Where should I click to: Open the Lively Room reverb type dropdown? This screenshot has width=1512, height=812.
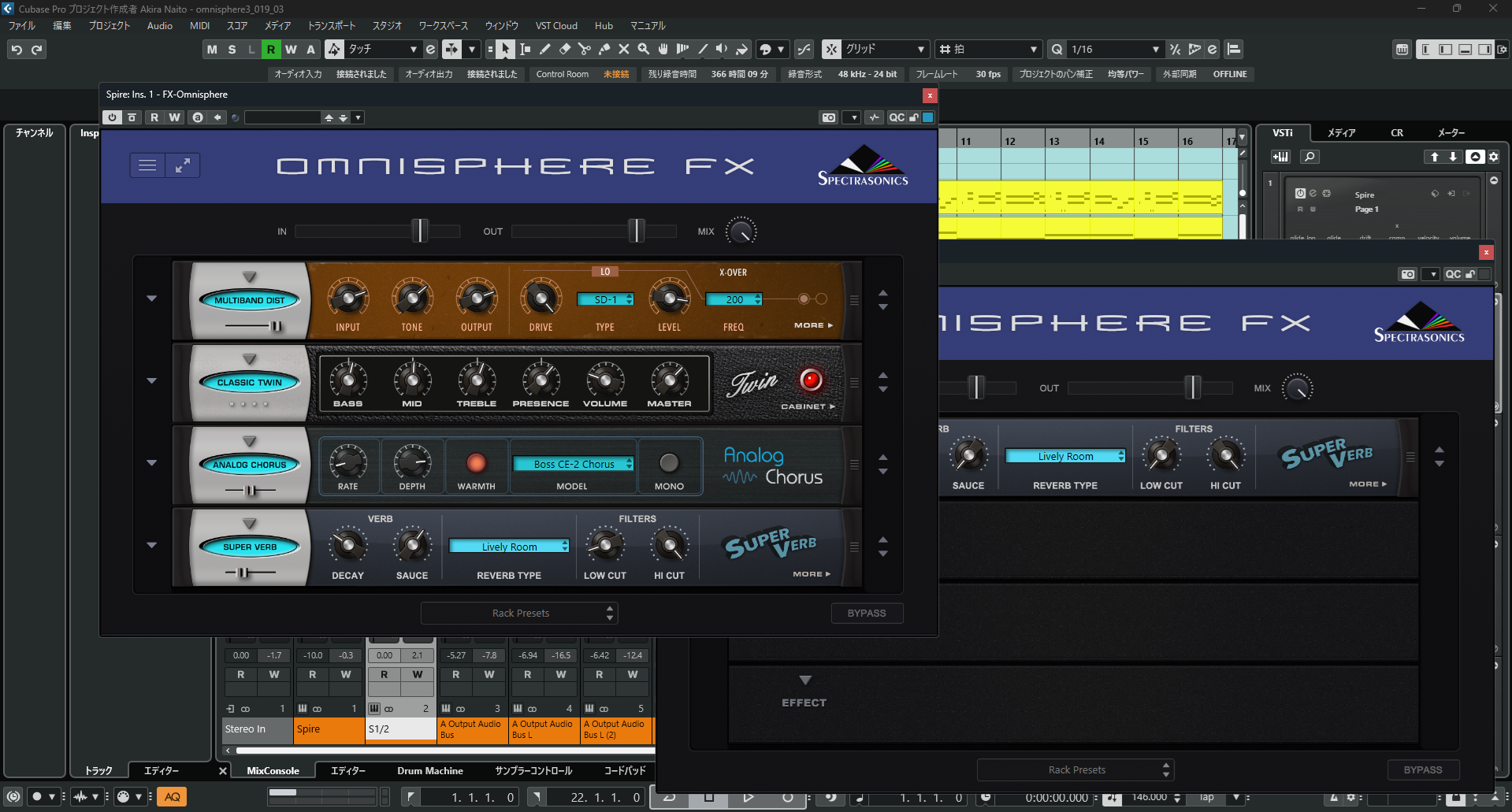point(509,547)
